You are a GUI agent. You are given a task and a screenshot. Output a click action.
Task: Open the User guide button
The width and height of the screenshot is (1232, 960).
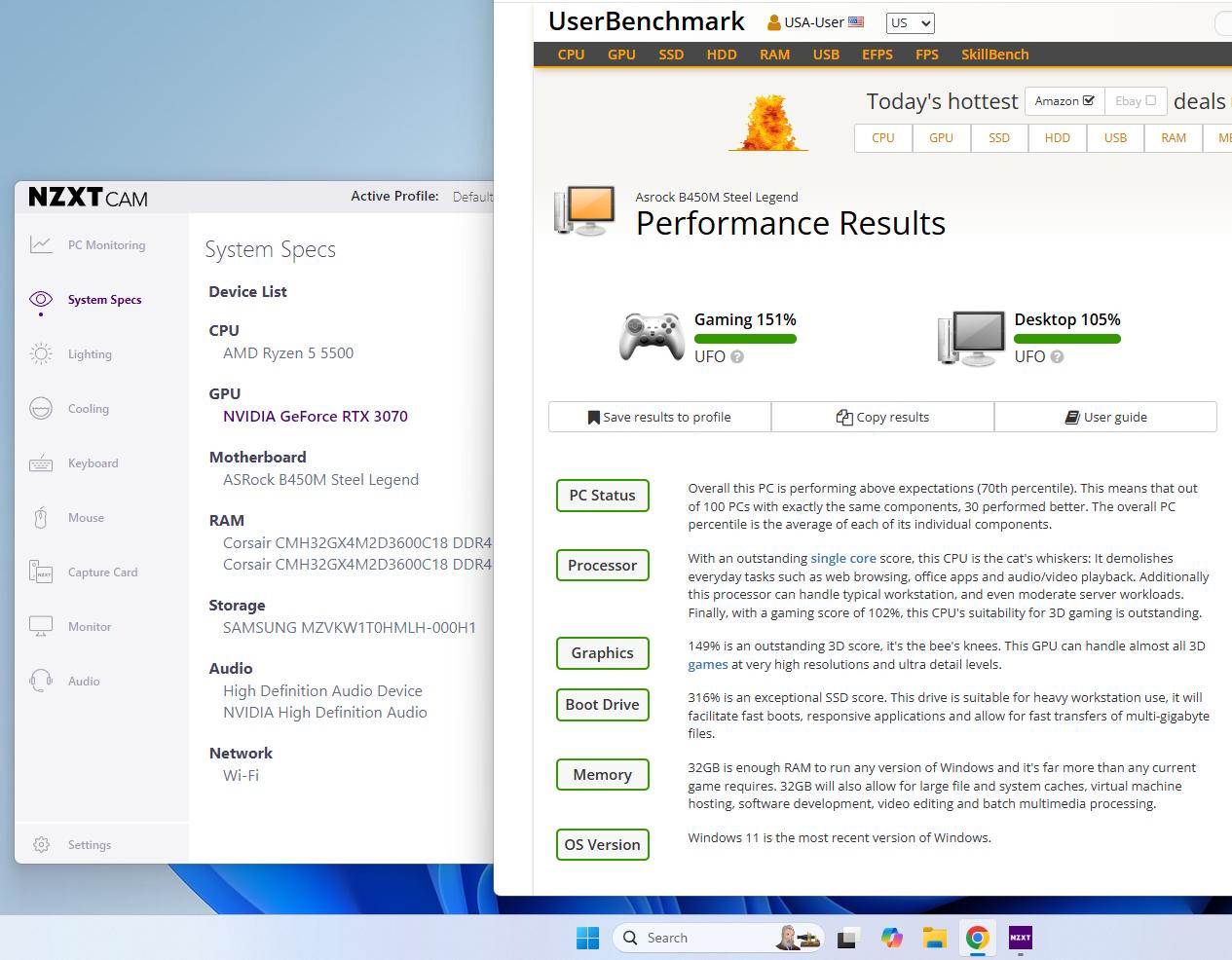coord(1105,417)
